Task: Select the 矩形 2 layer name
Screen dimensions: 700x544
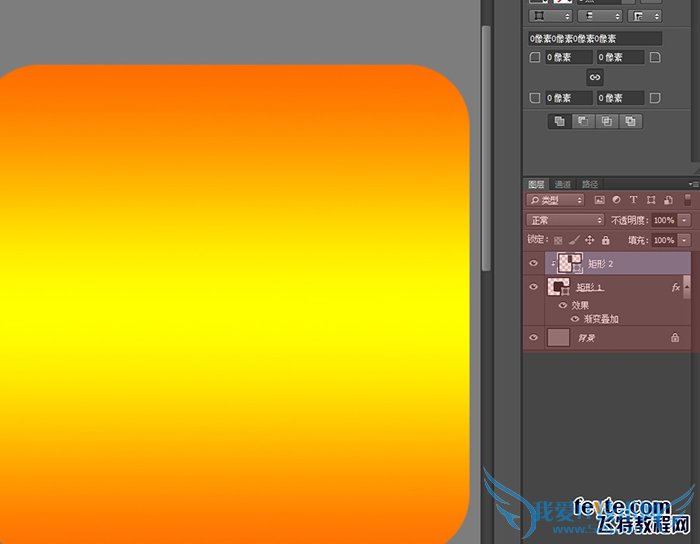Action: [x=600, y=264]
